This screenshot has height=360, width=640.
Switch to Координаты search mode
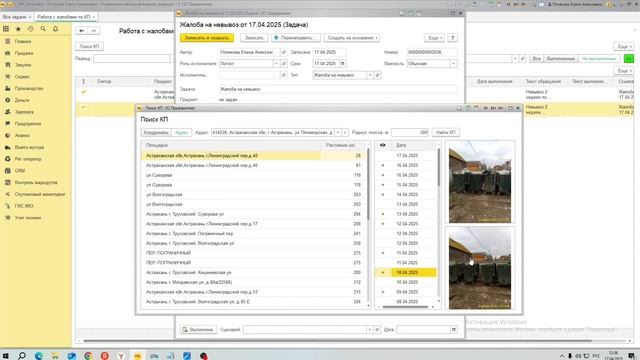[x=156, y=133]
